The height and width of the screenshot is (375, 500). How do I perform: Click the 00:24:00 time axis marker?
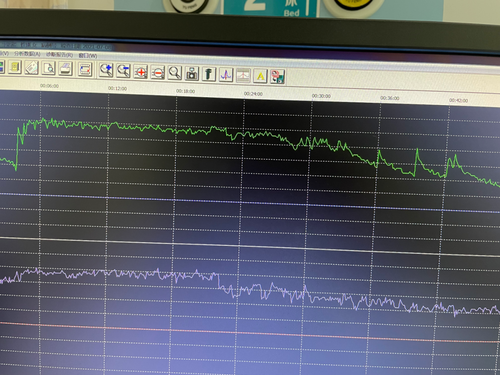point(253,94)
